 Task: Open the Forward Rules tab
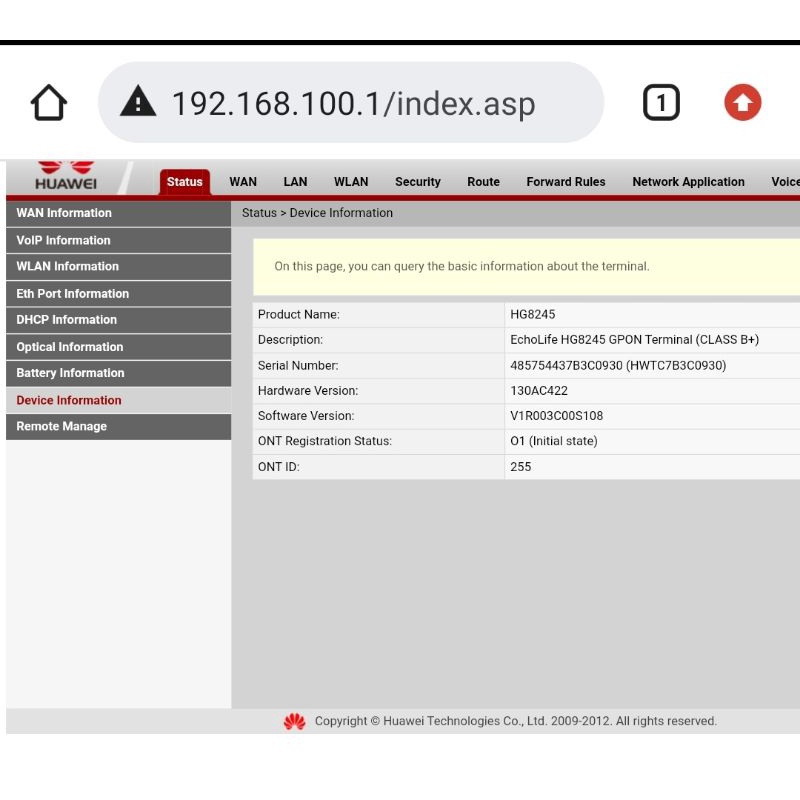pos(566,182)
